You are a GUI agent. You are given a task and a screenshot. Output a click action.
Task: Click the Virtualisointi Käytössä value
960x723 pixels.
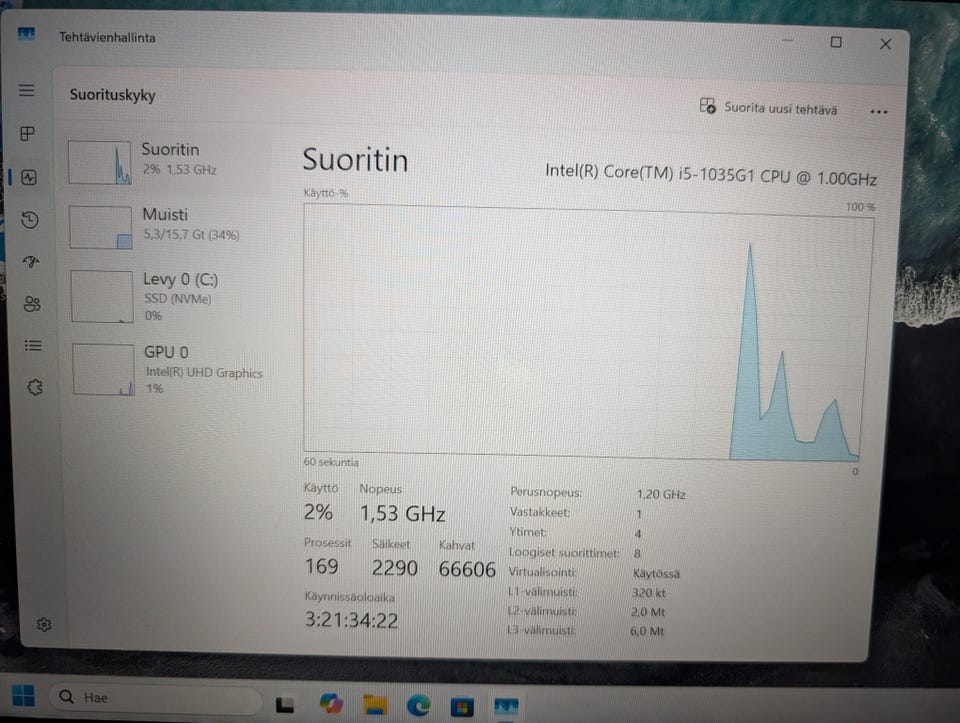pos(656,574)
